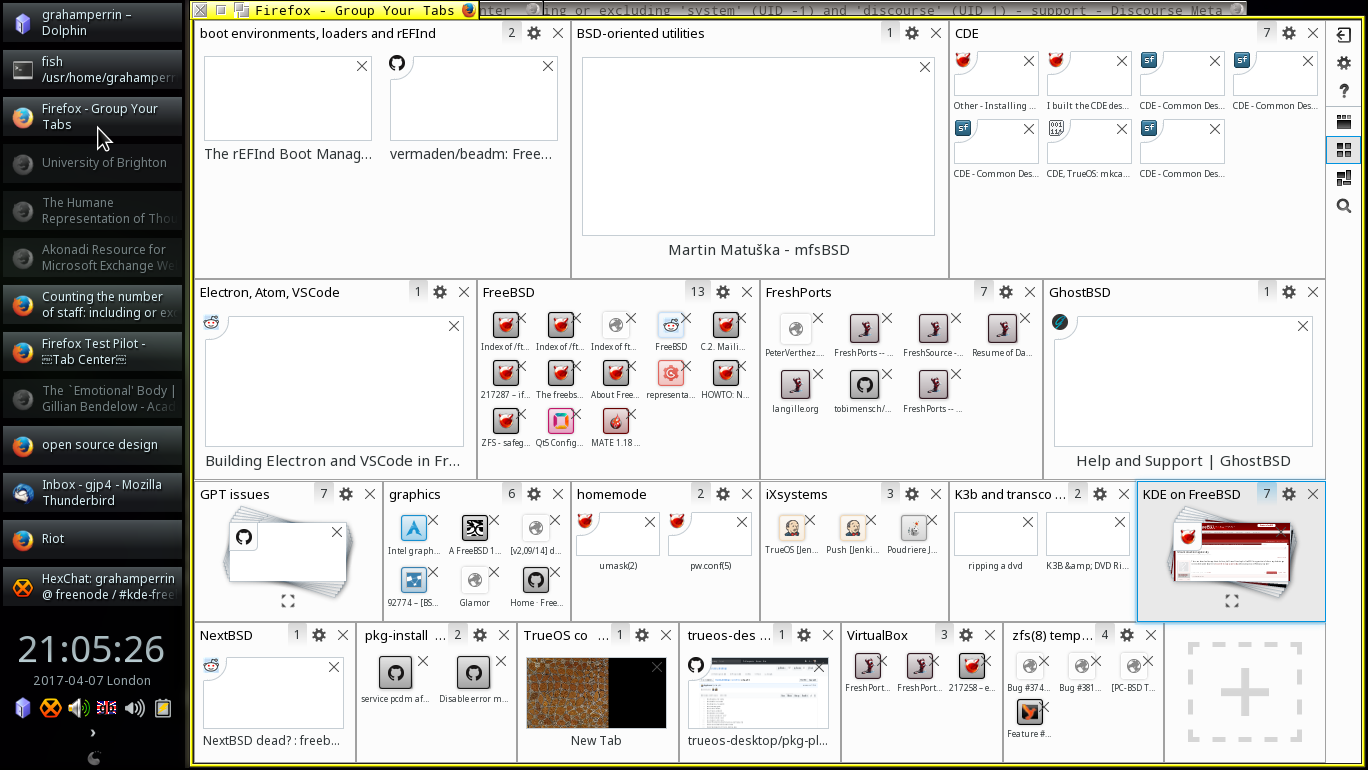Click the clock showing 21:05:26
Image resolution: width=1368 pixels, height=770 pixels.
click(92, 650)
